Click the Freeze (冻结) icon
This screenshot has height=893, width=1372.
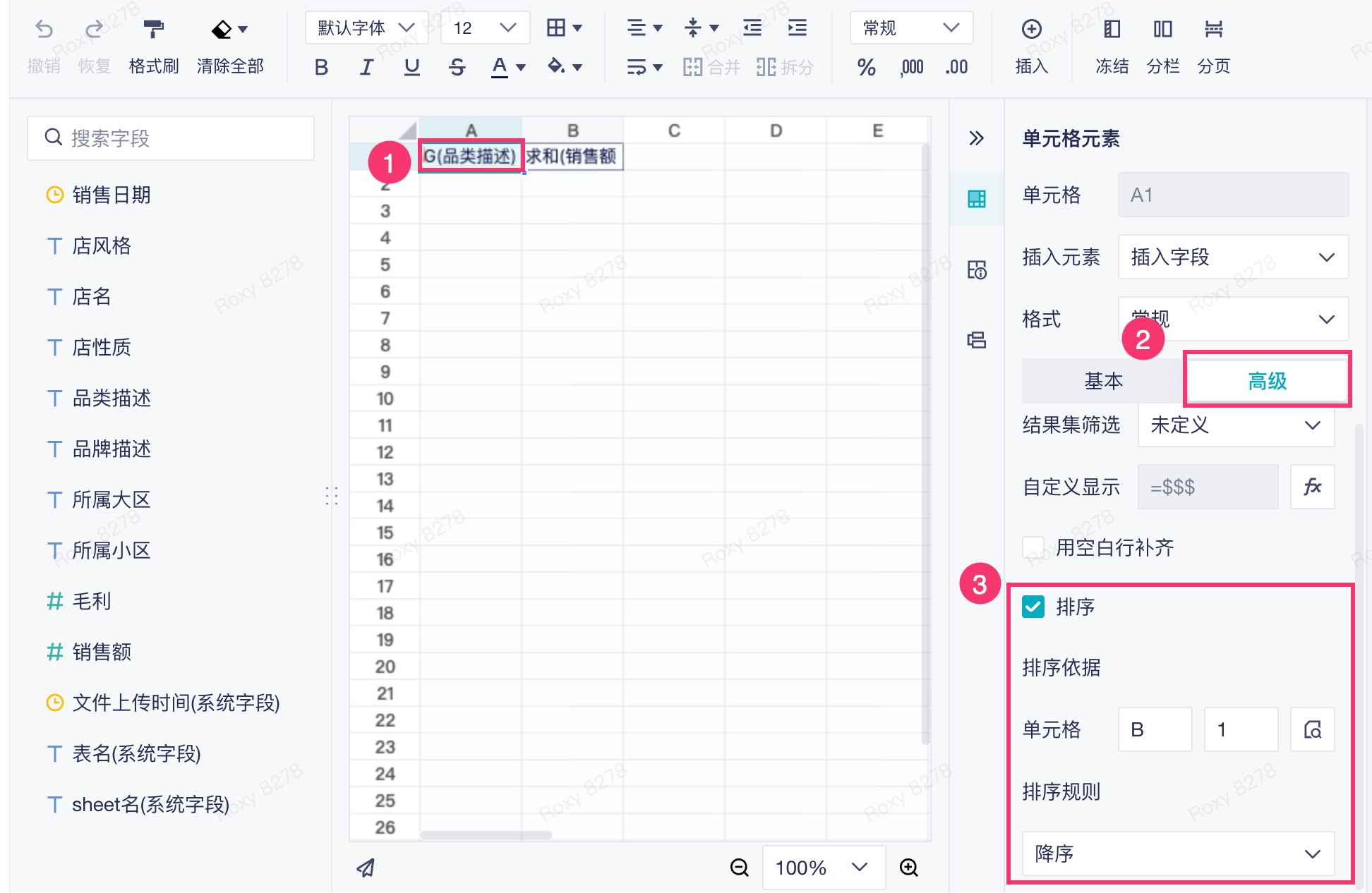[x=1112, y=29]
